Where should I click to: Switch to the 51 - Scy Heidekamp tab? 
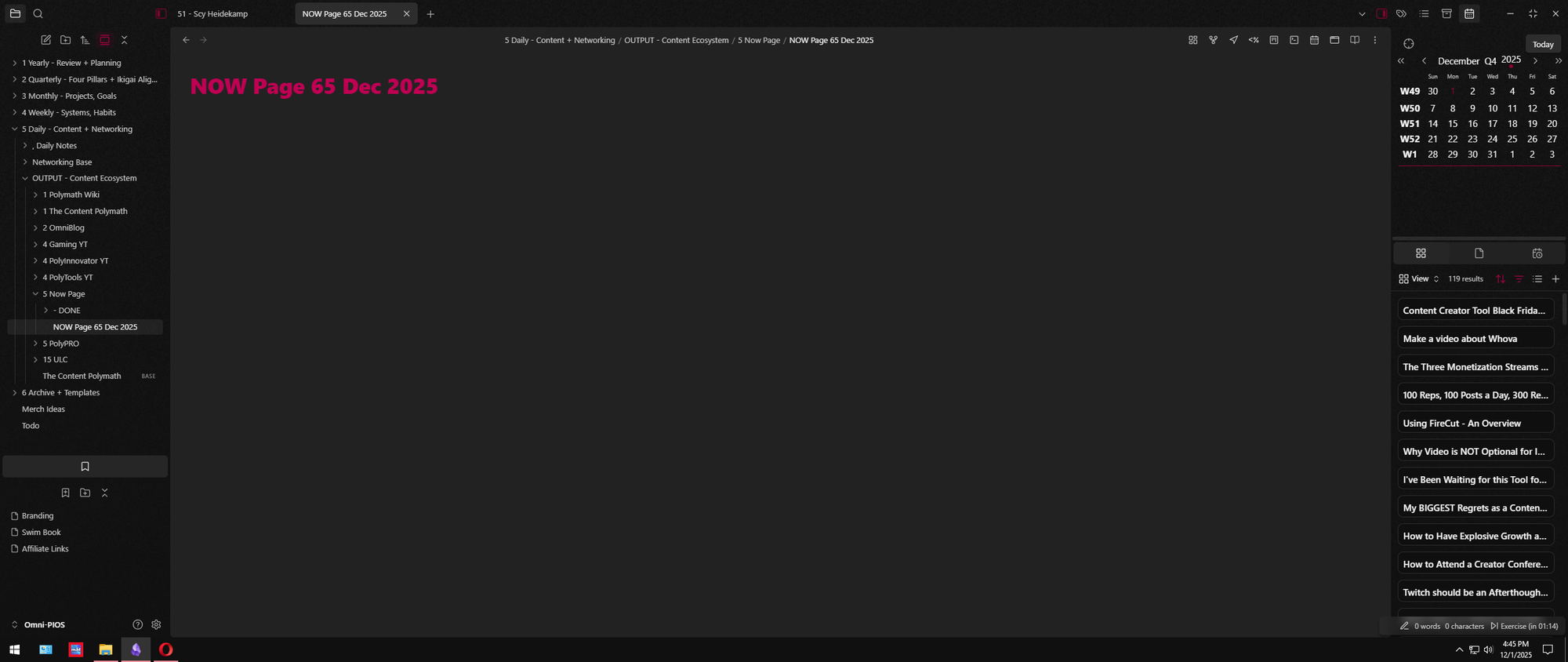pyautogui.click(x=212, y=13)
